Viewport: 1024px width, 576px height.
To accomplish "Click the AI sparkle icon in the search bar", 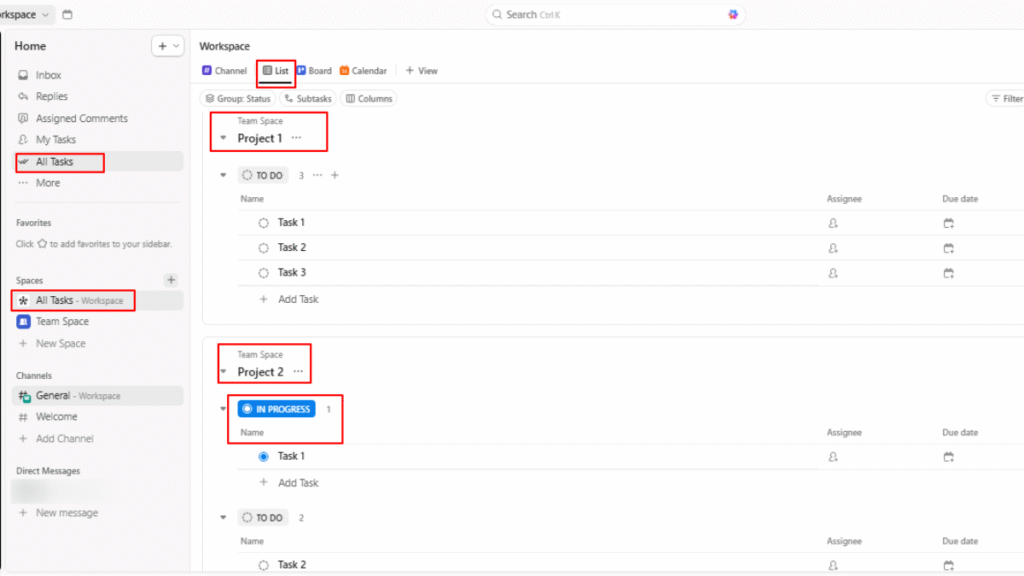I will [x=733, y=15].
